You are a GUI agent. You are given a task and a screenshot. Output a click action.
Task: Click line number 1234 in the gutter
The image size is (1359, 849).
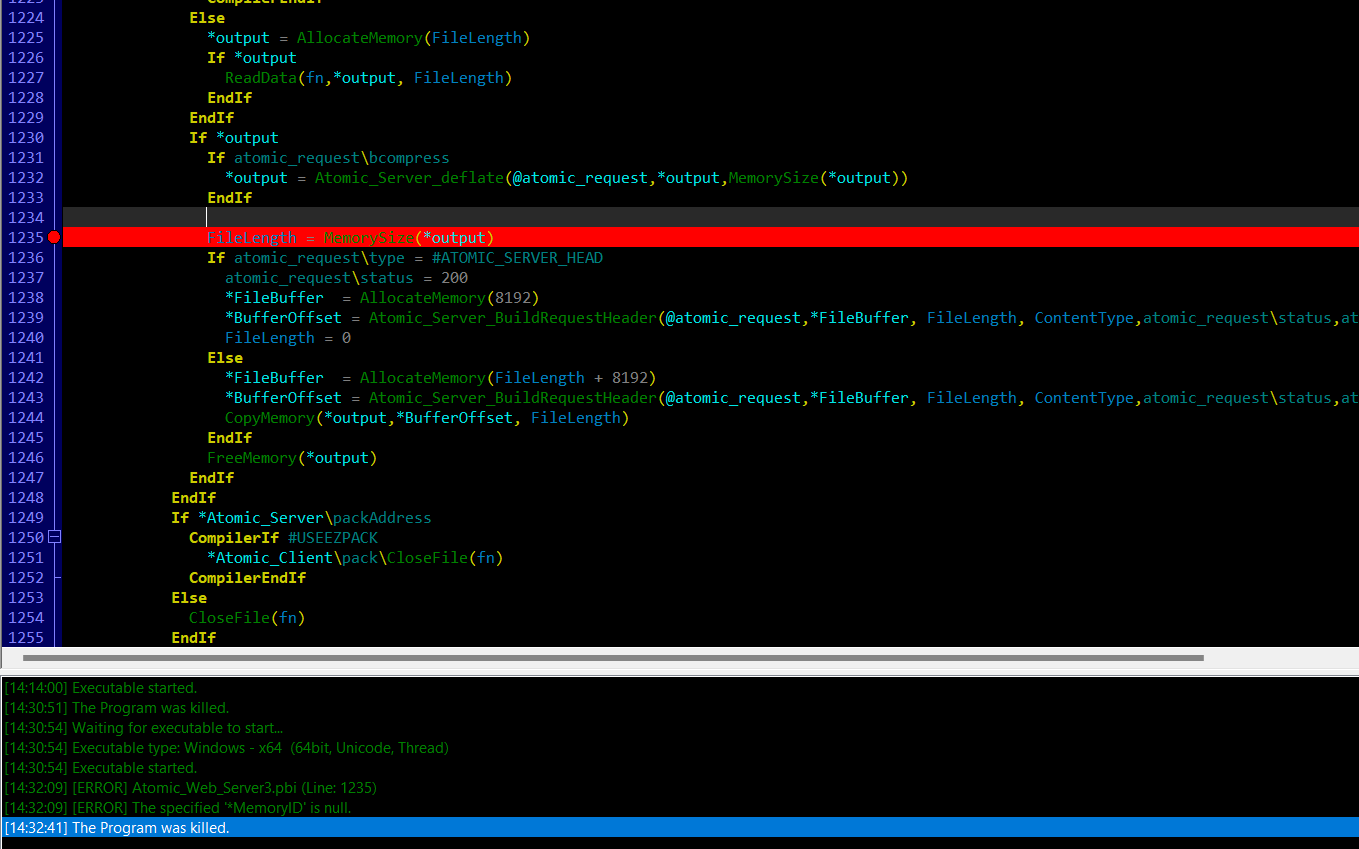26,217
